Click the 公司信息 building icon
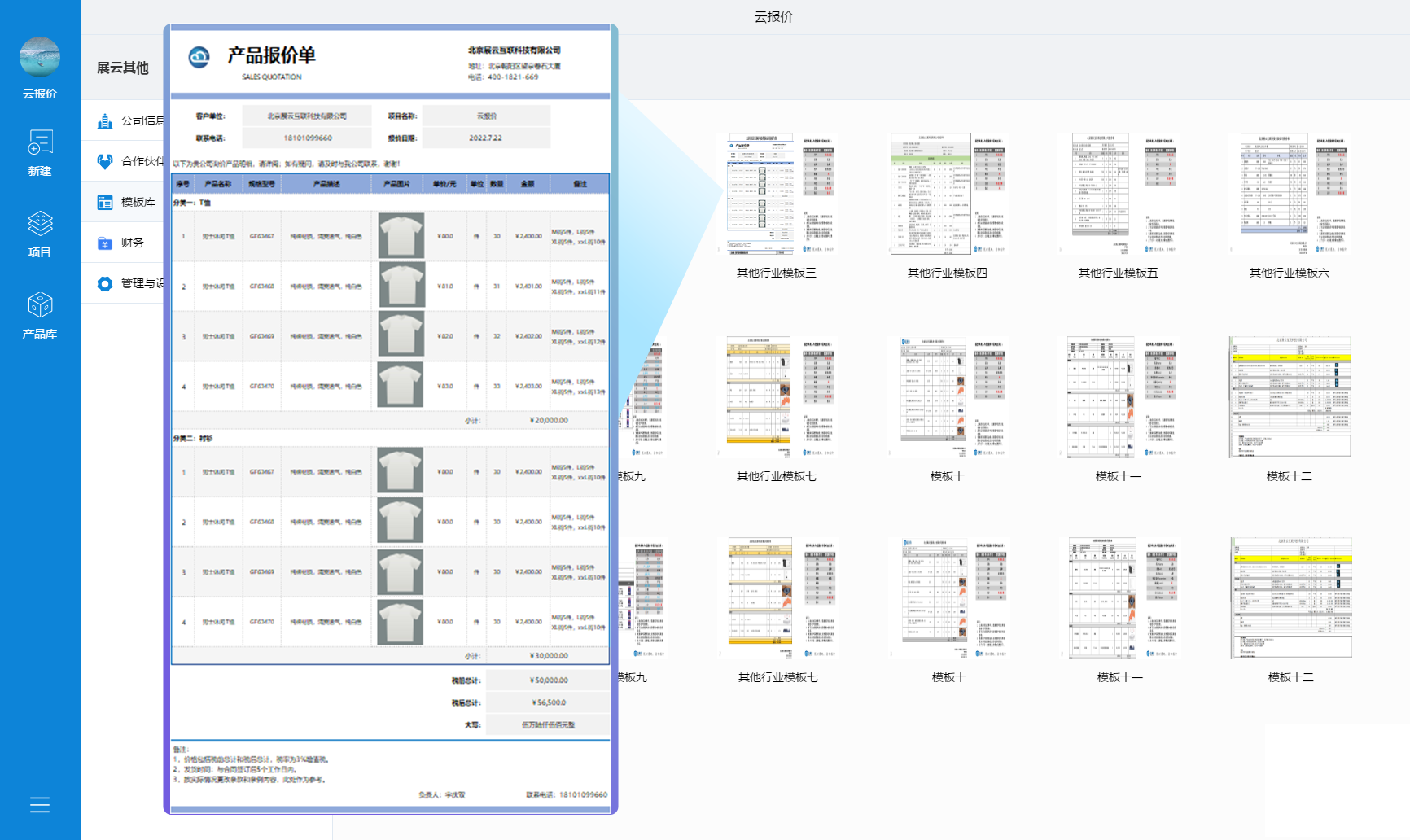Image resolution: width=1410 pixels, height=840 pixels. point(105,120)
